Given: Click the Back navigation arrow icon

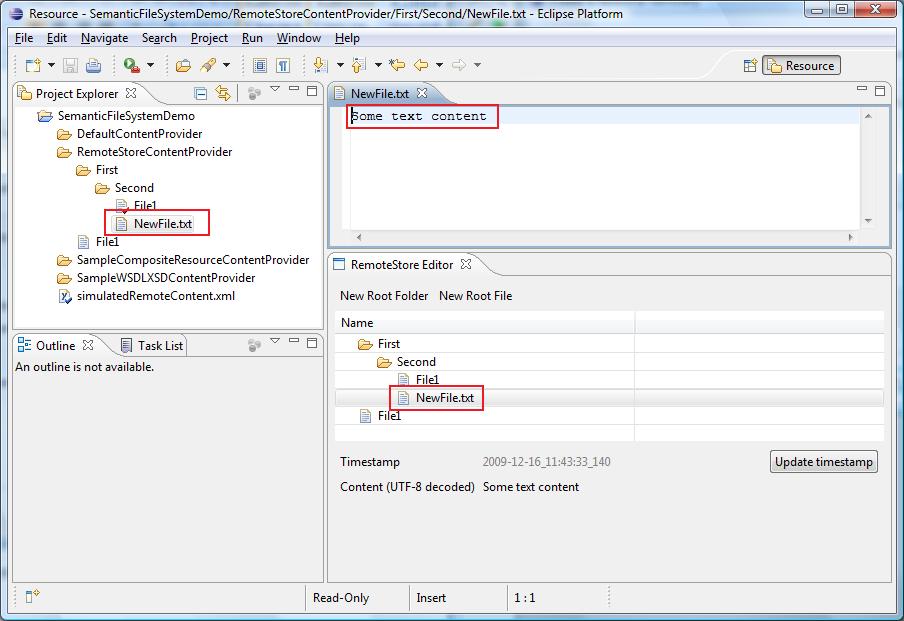Looking at the screenshot, I should tap(422, 65).
